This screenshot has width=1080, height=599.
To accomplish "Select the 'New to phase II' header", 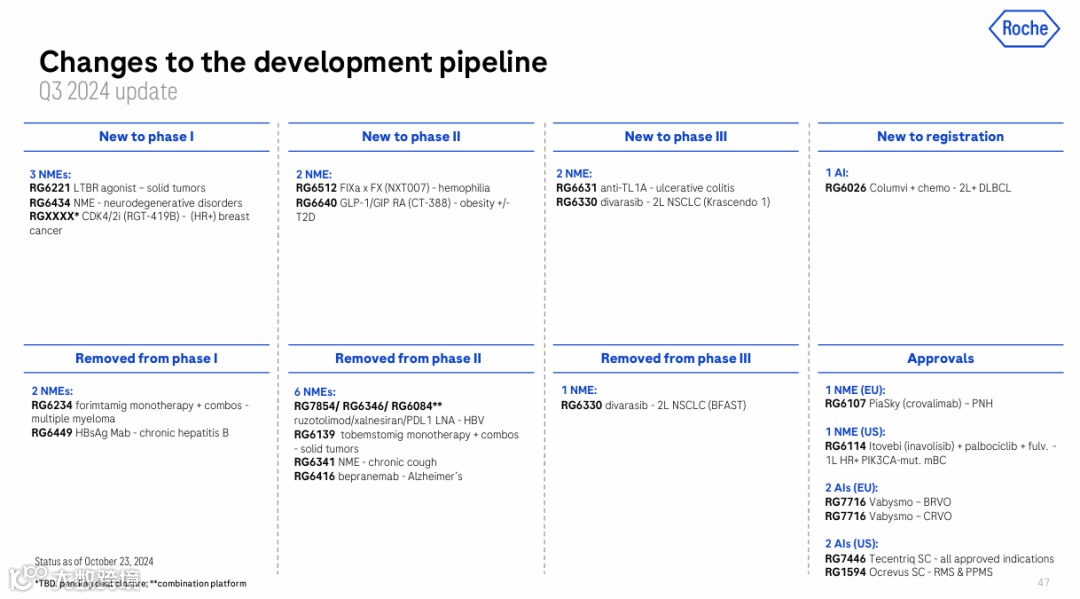I will coord(411,136).
